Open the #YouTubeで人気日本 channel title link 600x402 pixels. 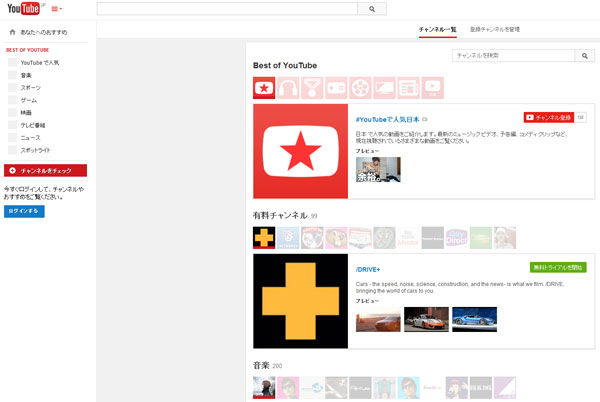click(x=387, y=119)
